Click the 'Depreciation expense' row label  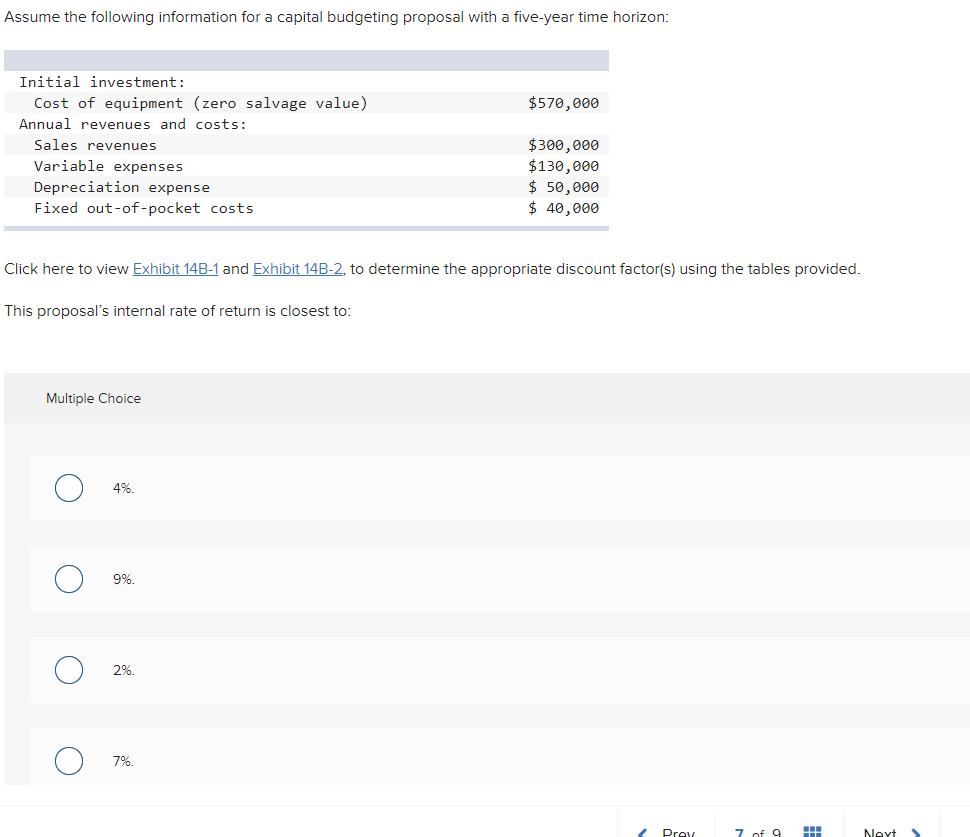coord(122,187)
